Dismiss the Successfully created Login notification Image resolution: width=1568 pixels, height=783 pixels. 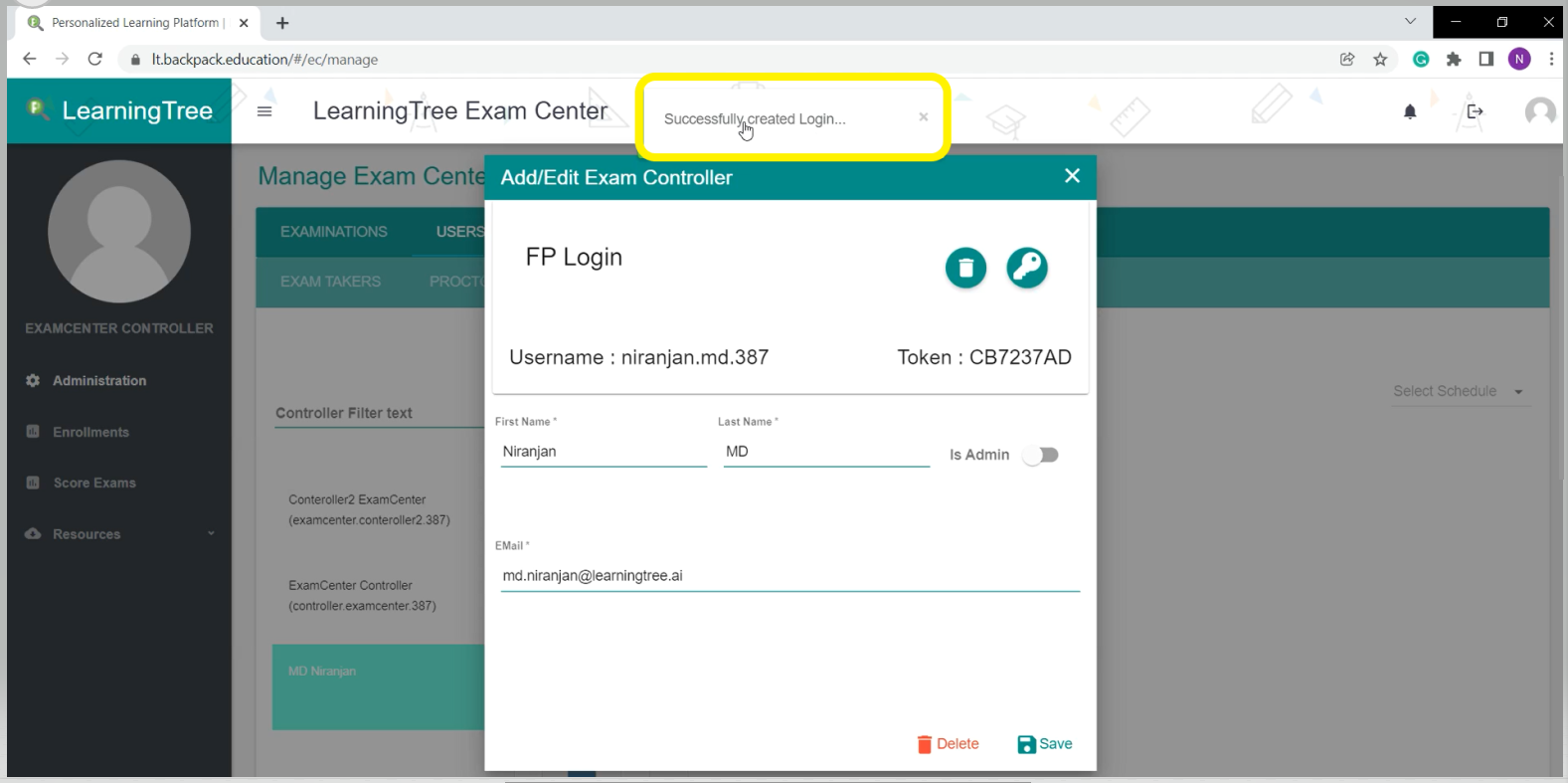(x=923, y=117)
